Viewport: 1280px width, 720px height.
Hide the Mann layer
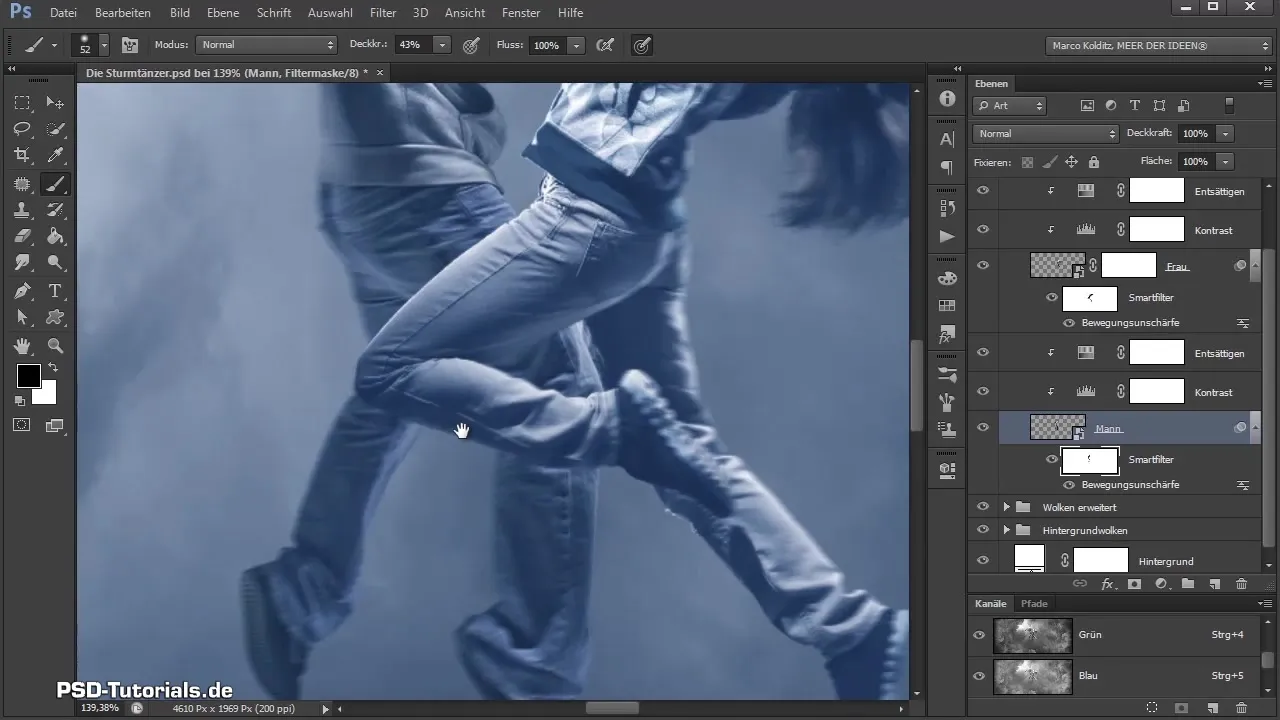click(x=982, y=427)
